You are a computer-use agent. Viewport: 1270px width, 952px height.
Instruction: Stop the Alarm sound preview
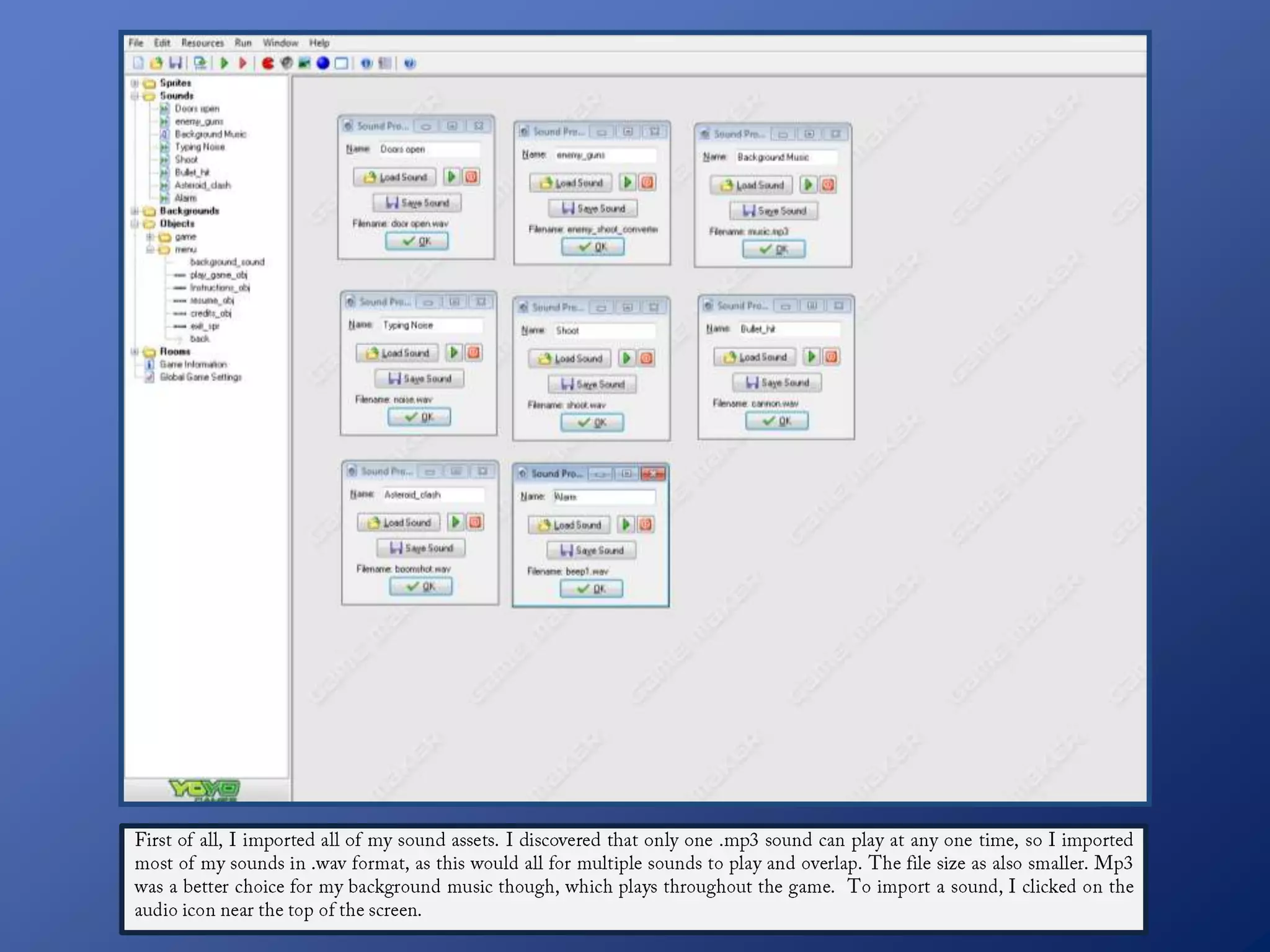tap(646, 525)
